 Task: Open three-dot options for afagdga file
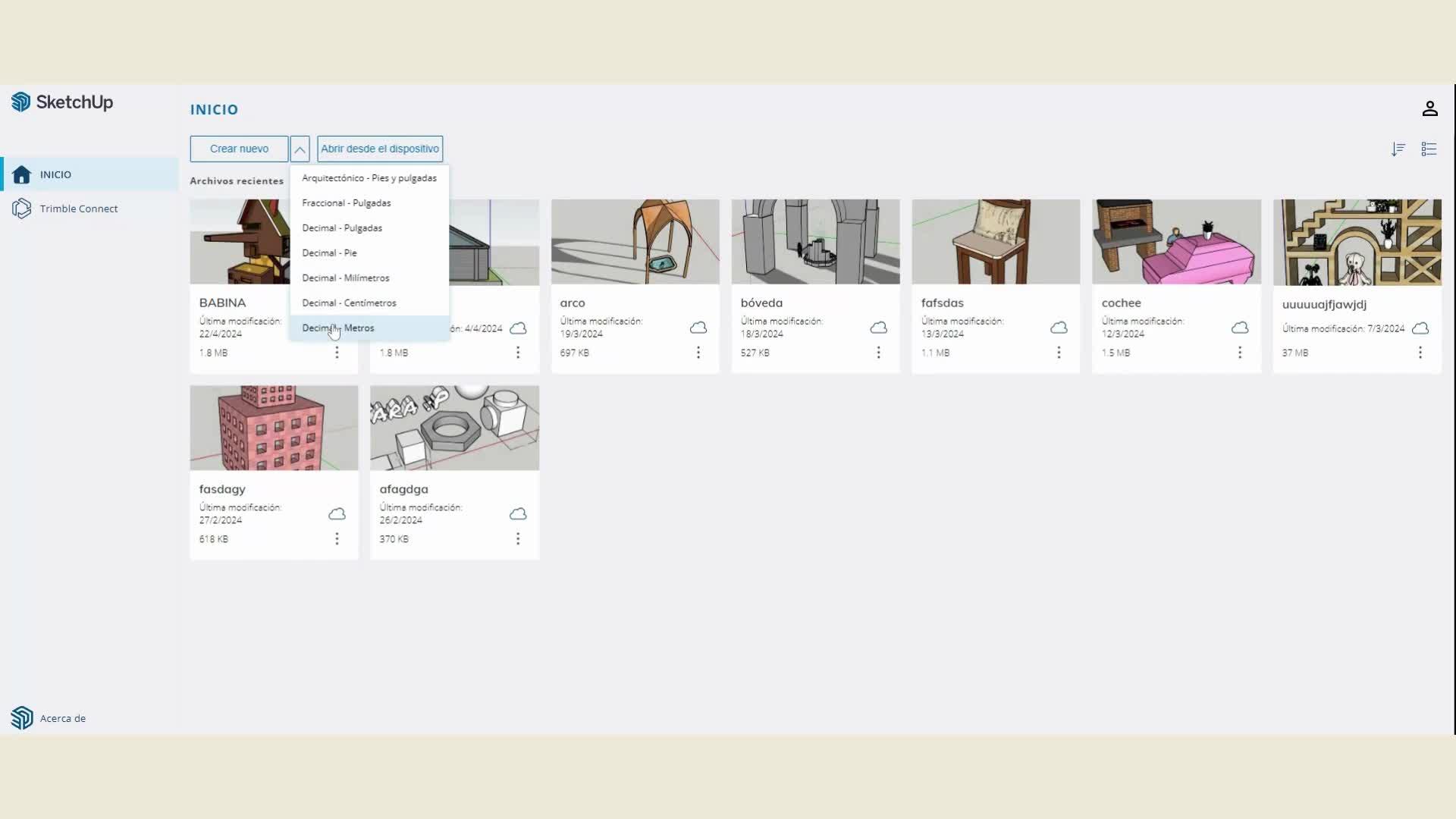[517, 538]
